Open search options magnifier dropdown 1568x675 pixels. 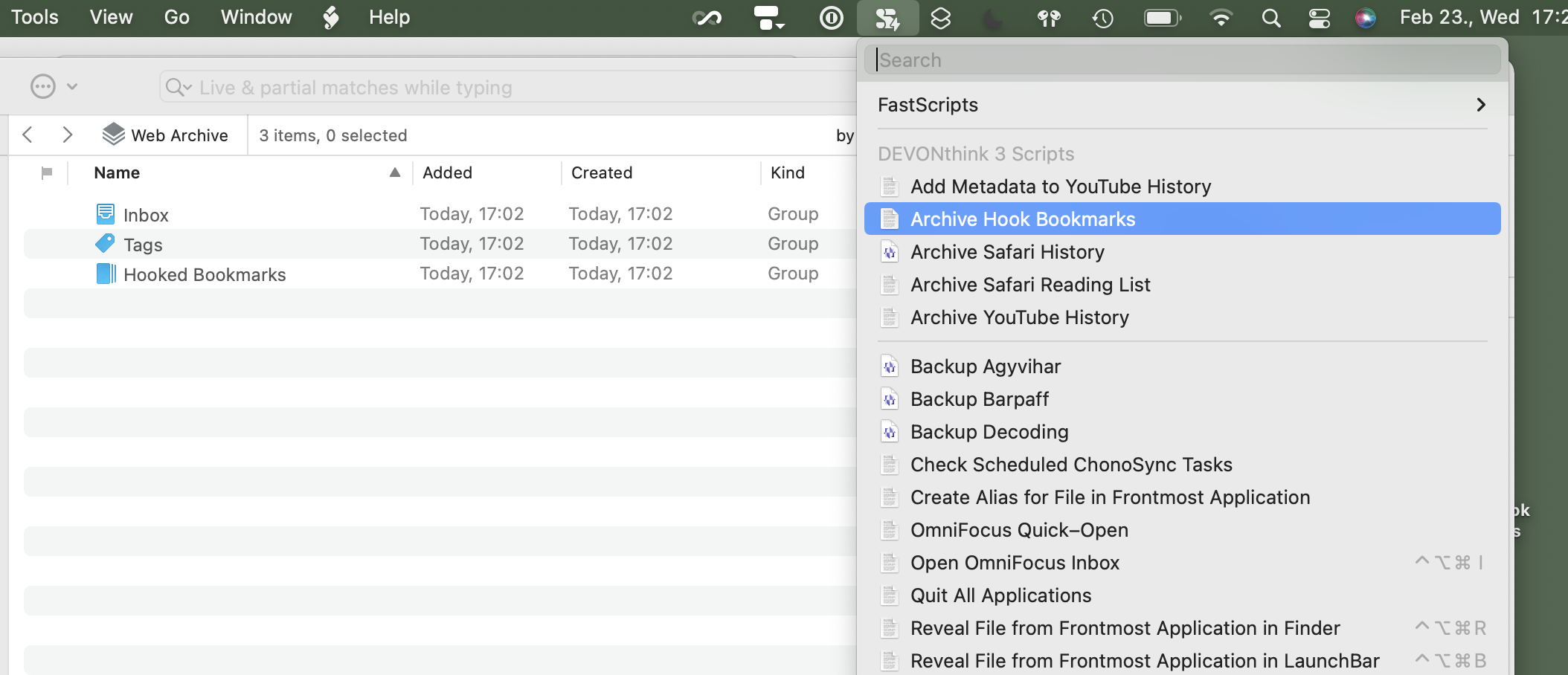tap(179, 88)
